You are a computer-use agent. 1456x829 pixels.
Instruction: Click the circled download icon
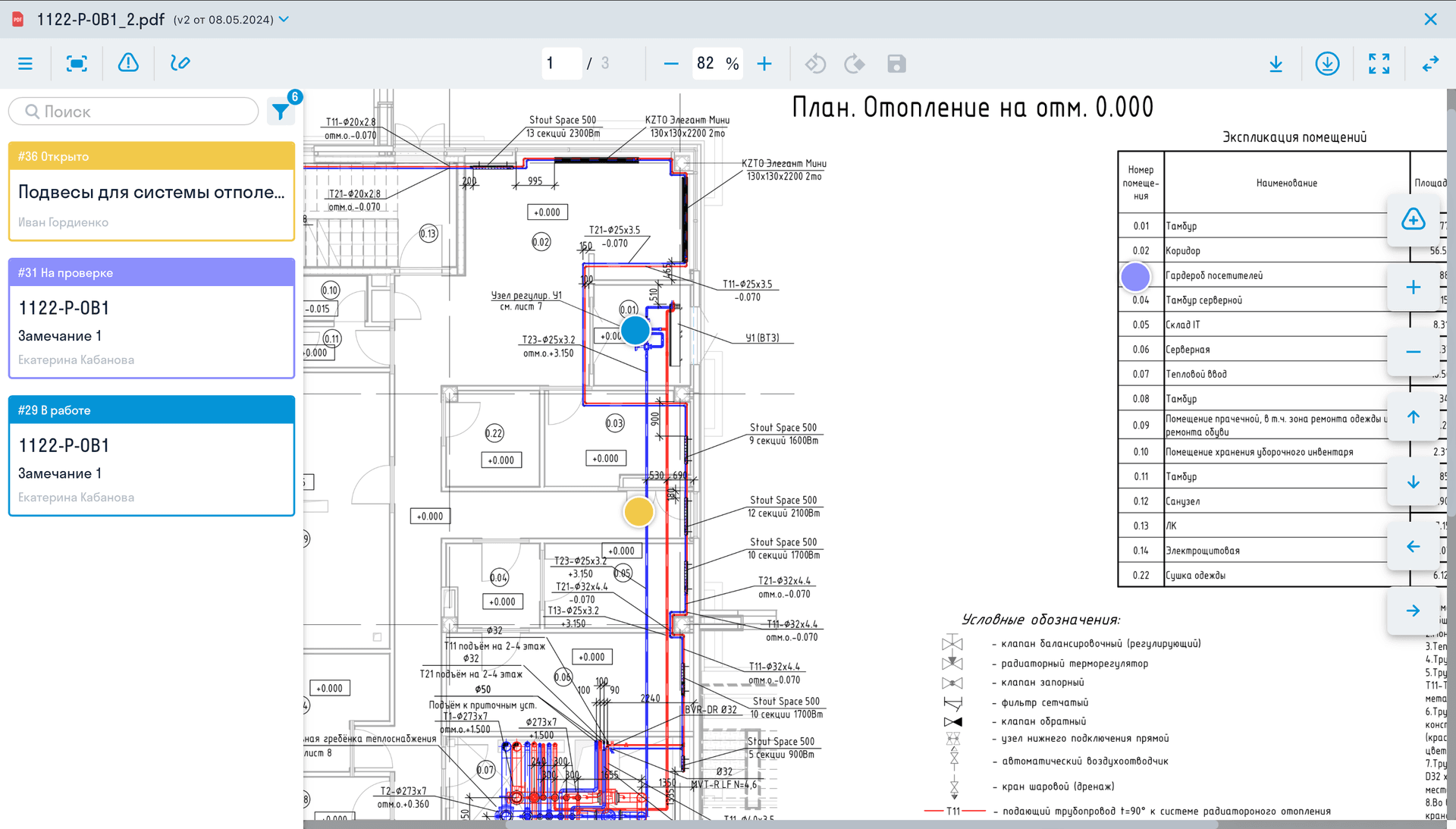tap(1327, 64)
